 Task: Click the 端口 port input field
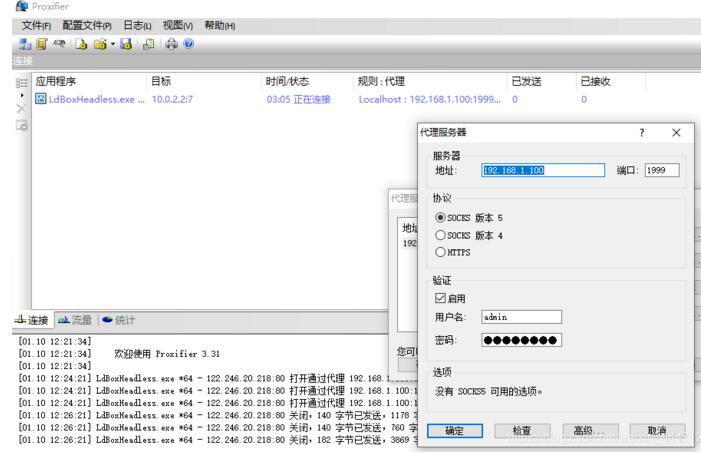point(661,170)
